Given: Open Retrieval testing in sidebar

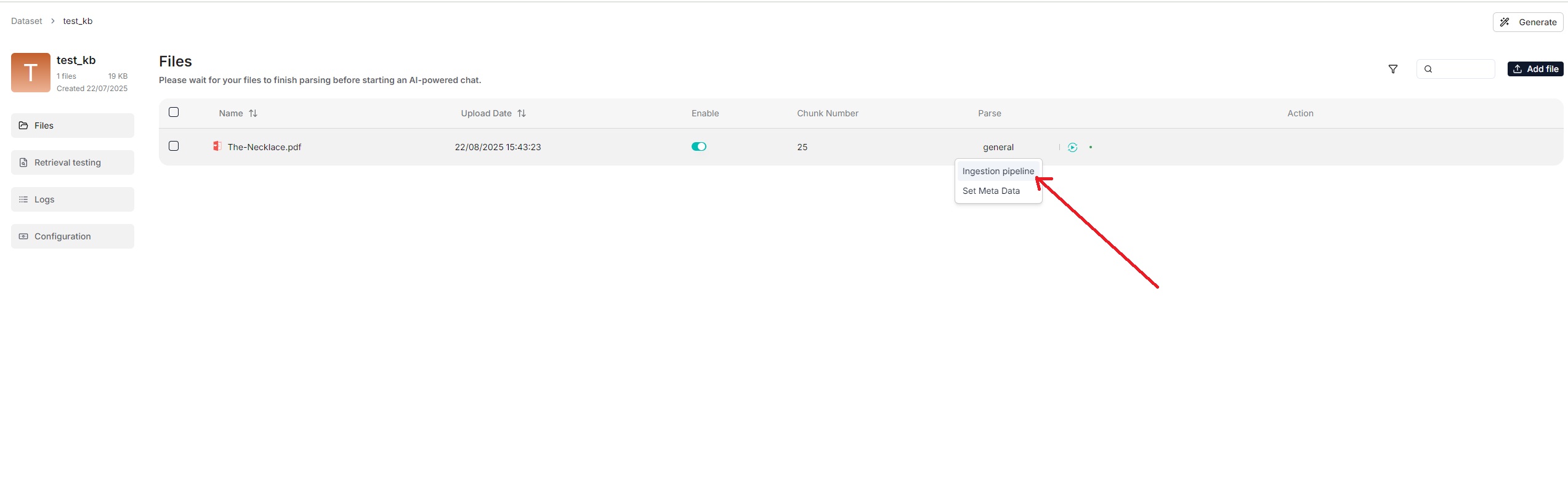Looking at the screenshot, I should tap(73, 162).
